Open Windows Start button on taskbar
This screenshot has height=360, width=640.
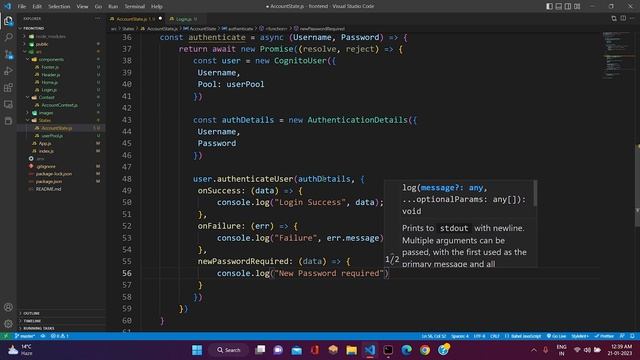click(197, 350)
